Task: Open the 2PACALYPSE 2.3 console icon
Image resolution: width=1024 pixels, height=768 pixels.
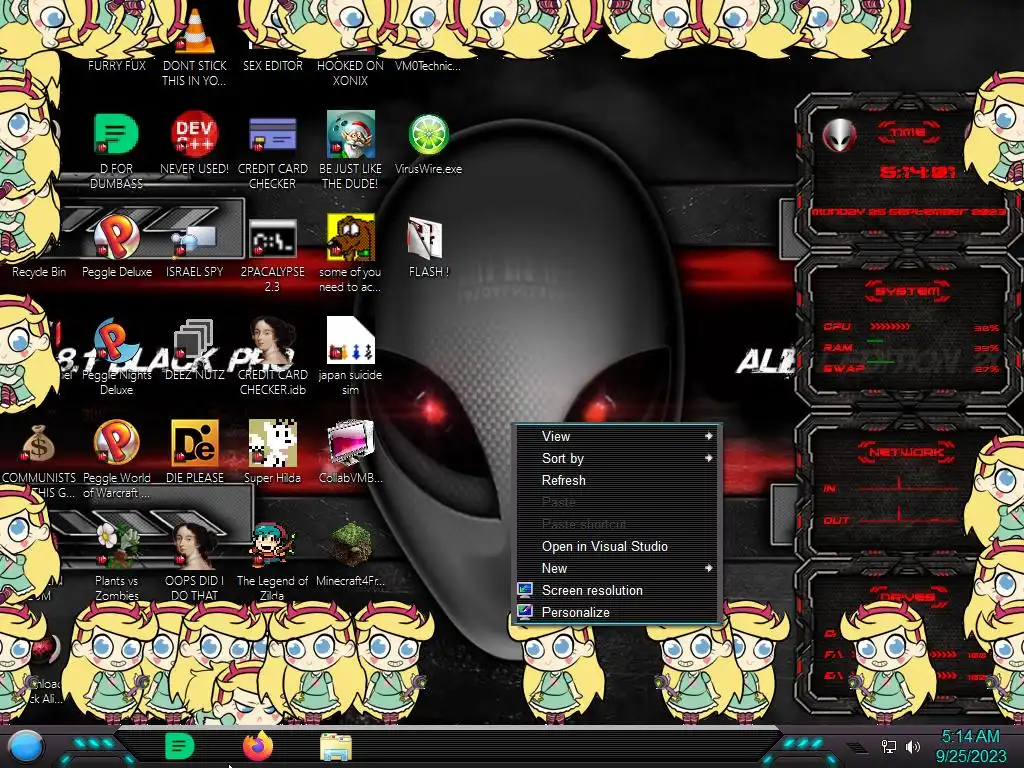Action: (272, 238)
